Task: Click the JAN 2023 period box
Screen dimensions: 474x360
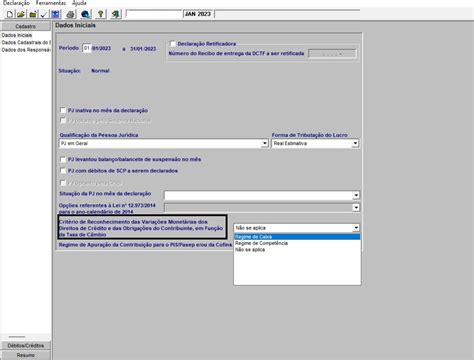Action: [x=198, y=14]
